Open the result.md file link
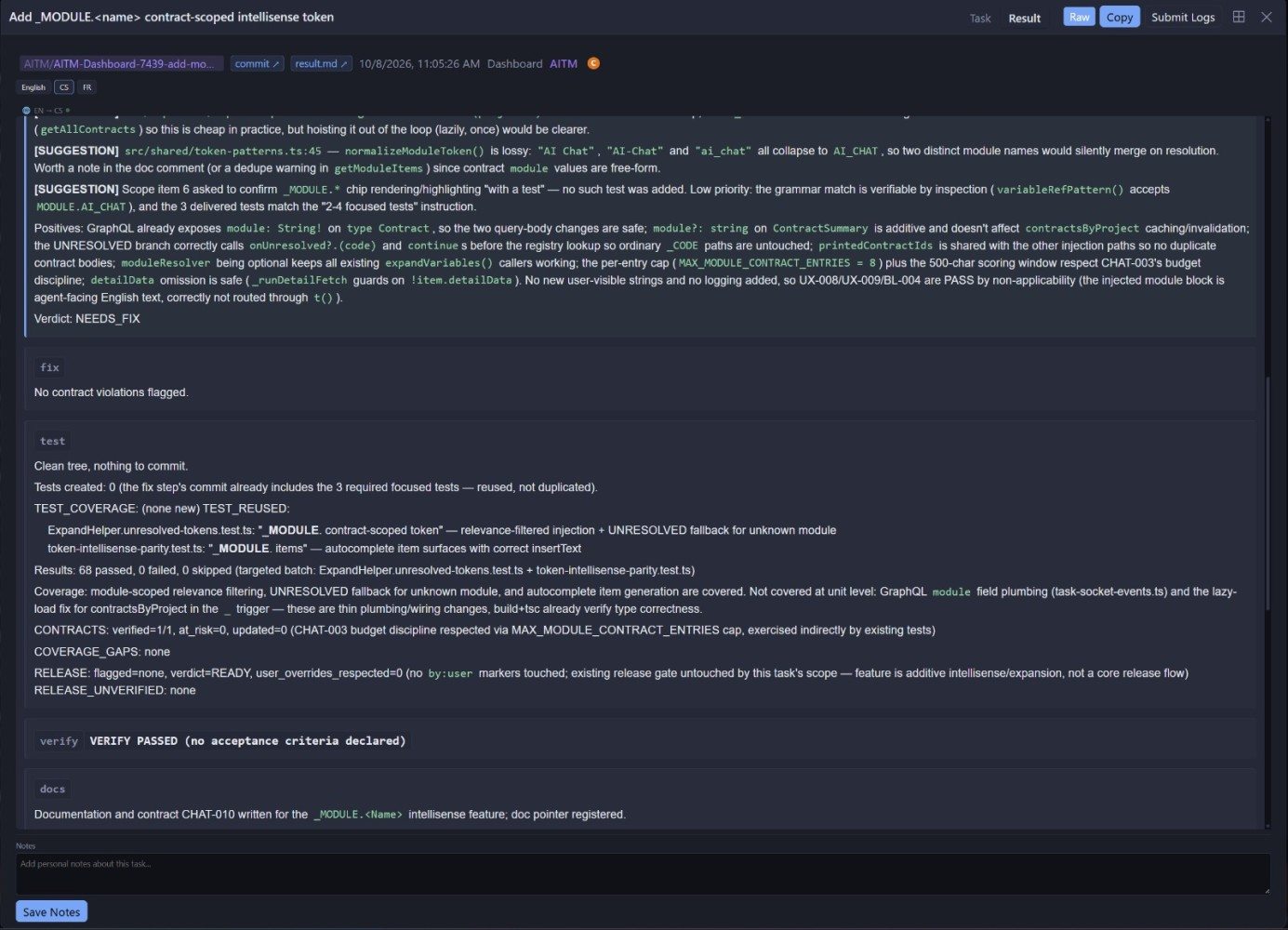The width and height of the screenshot is (1288, 930). [x=321, y=63]
